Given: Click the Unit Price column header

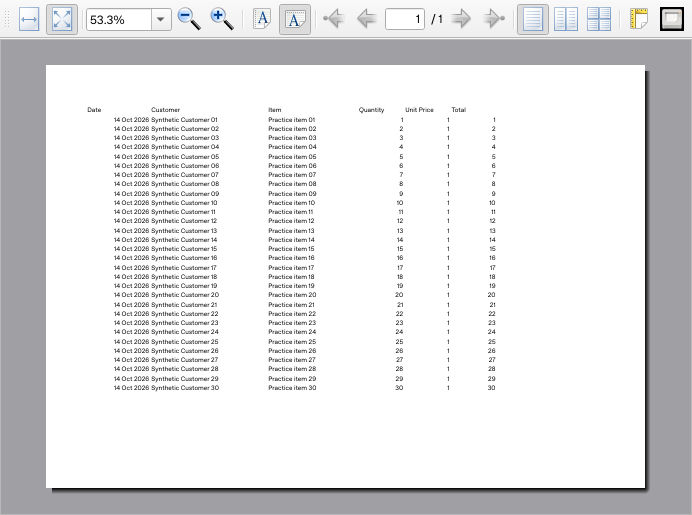Looking at the screenshot, I should (419, 110).
